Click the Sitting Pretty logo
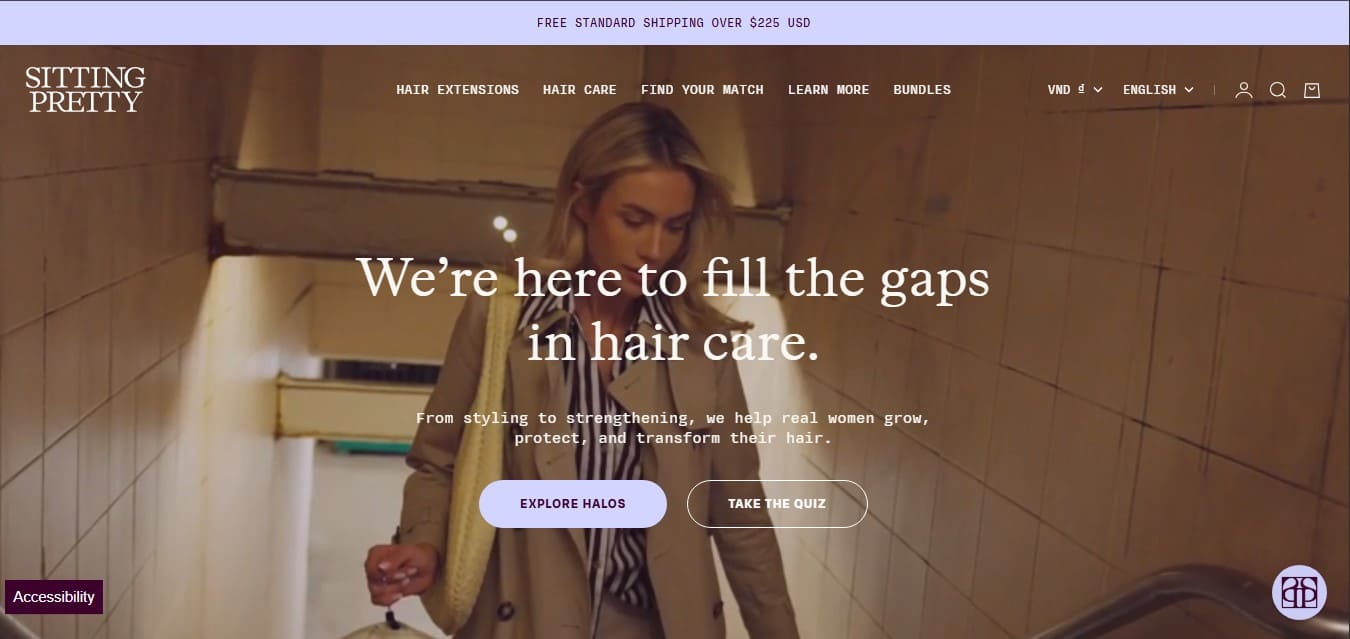 [85, 89]
